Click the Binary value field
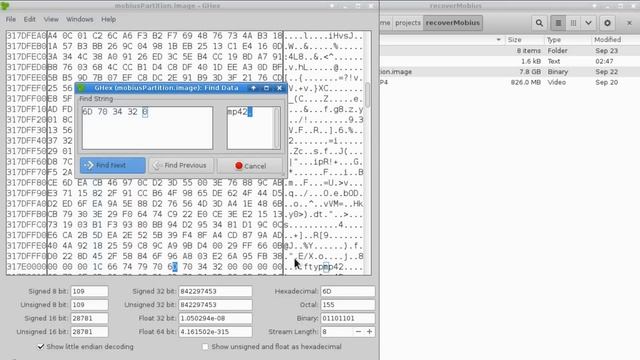The height and width of the screenshot is (360, 640). coord(348,318)
